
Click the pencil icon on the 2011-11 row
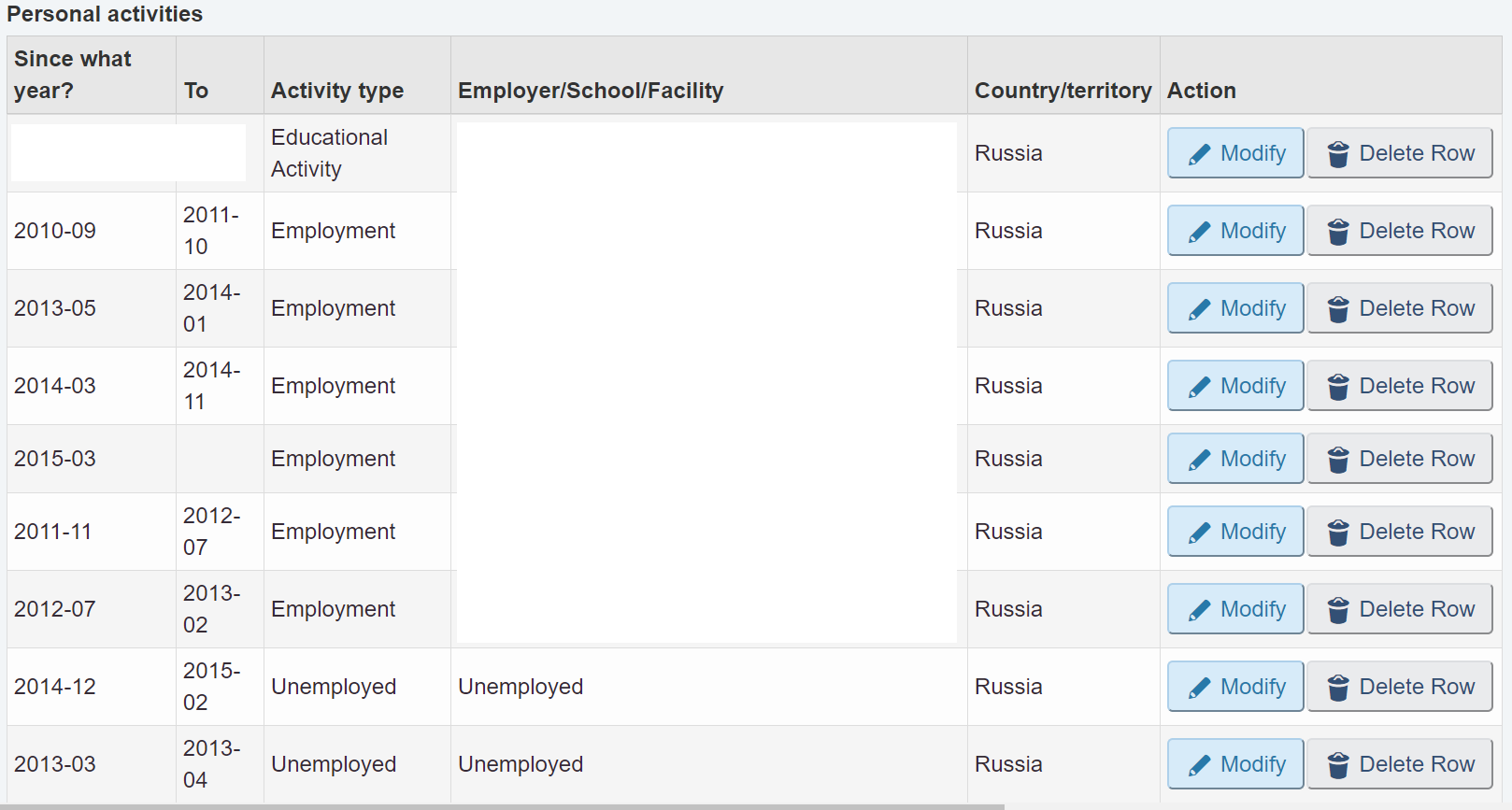coord(1200,533)
